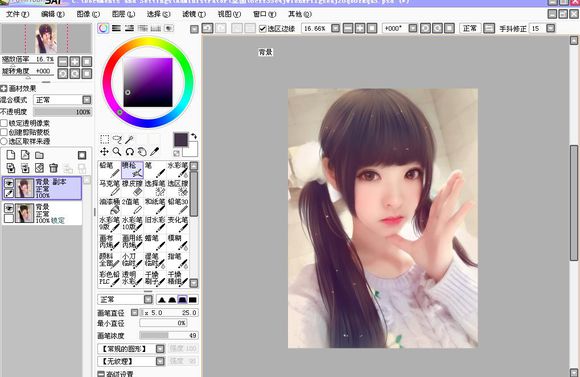Open the 无纹理 brush texture dropdown

(x=160, y=361)
